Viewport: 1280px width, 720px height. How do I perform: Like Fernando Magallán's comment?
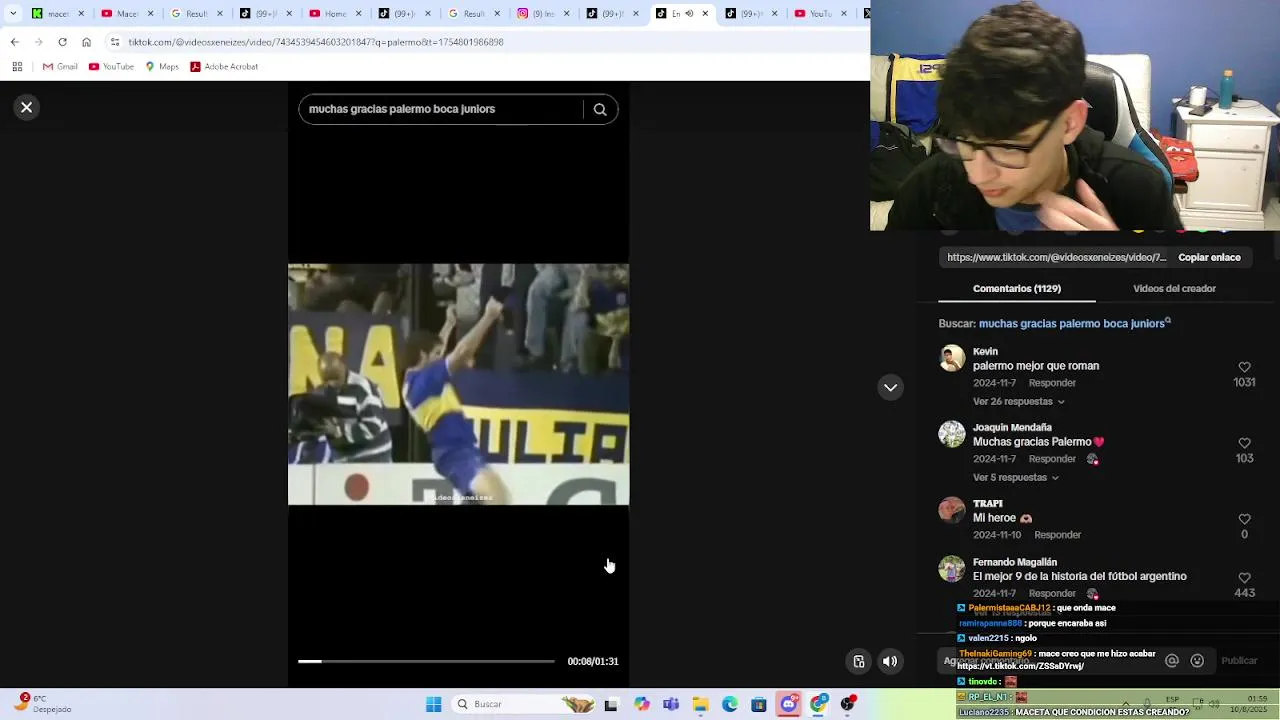[x=1244, y=578]
